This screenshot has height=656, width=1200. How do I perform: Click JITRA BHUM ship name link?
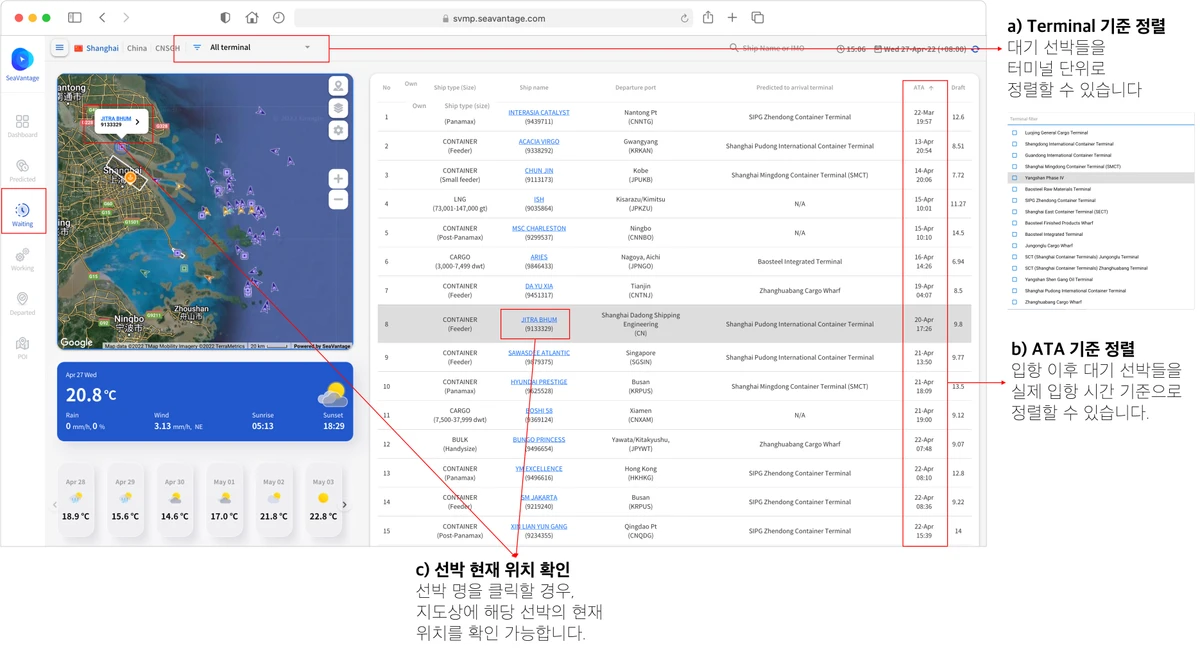[x=539, y=320]
